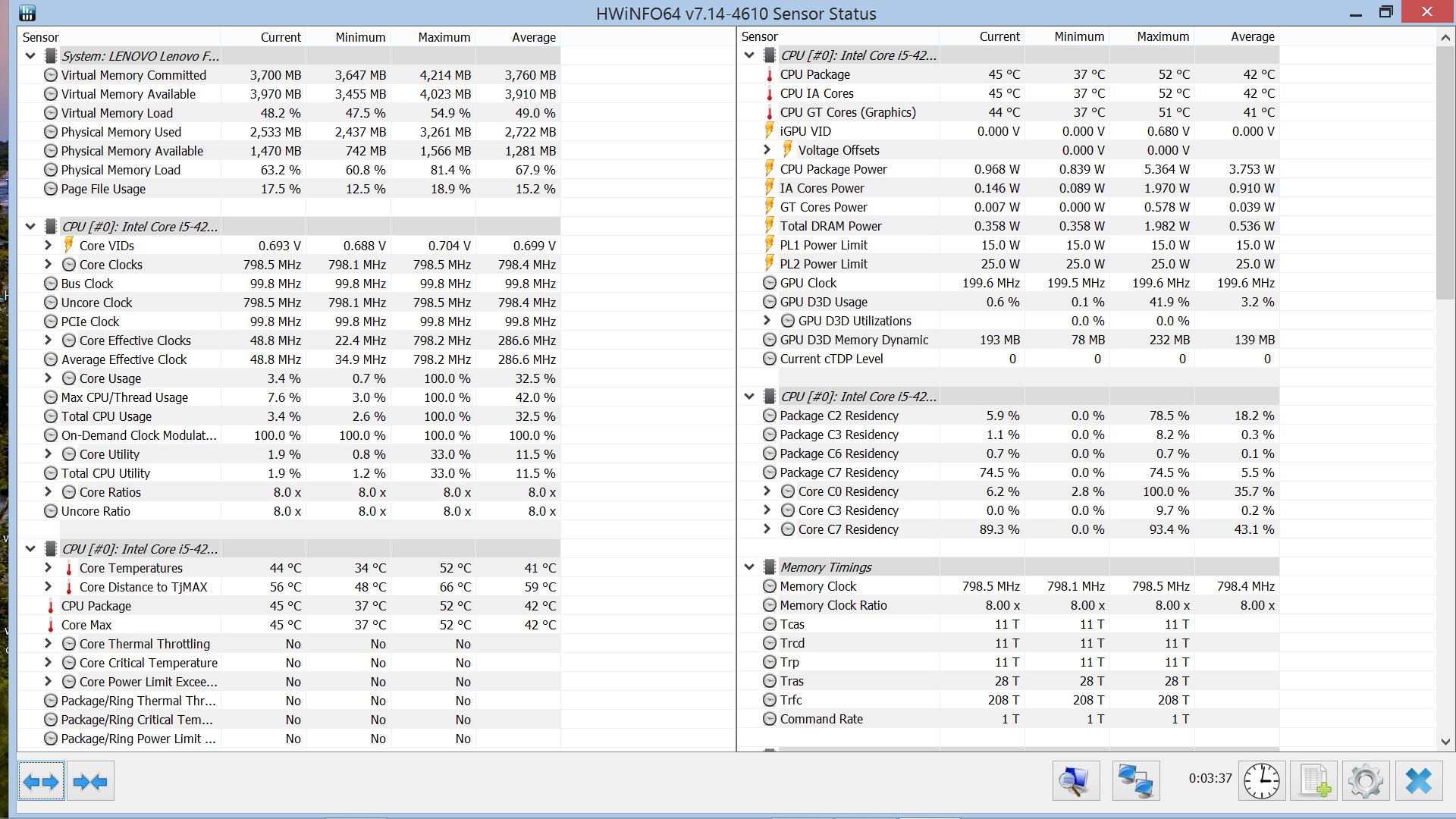Click the gauge icon beside GPU Clock

point(770,283)
